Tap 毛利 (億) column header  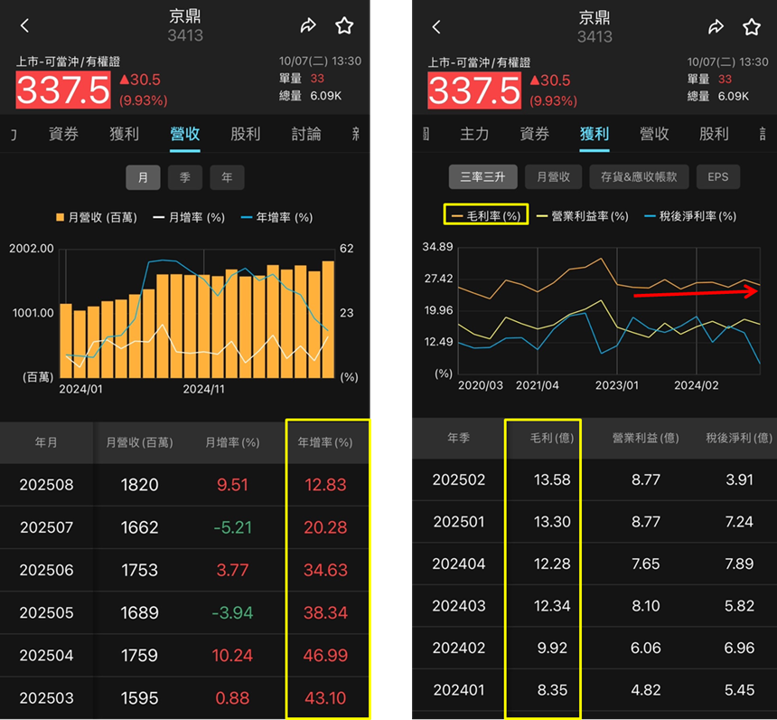552,438
